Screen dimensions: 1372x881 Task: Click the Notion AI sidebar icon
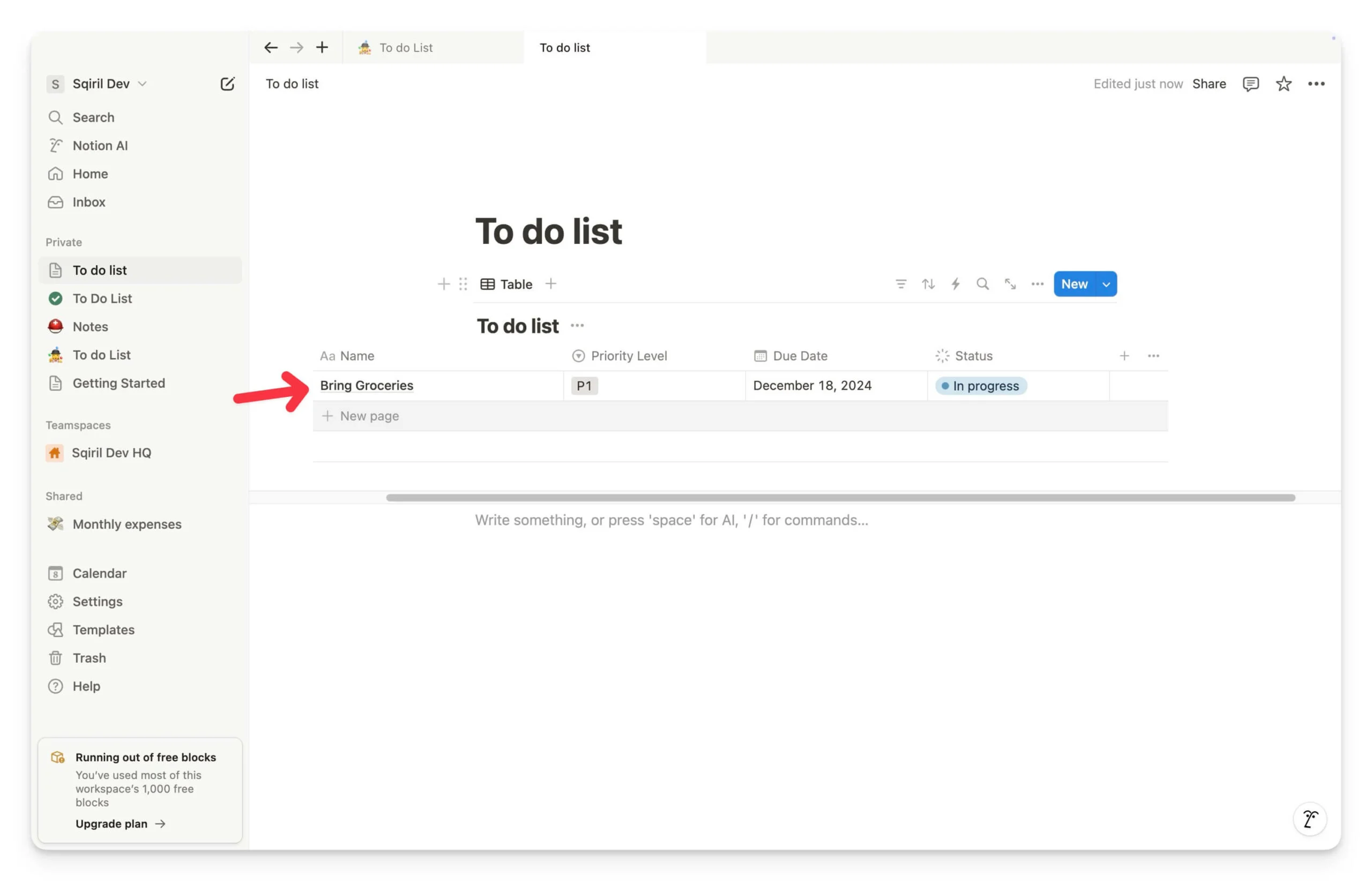[56, 145]
